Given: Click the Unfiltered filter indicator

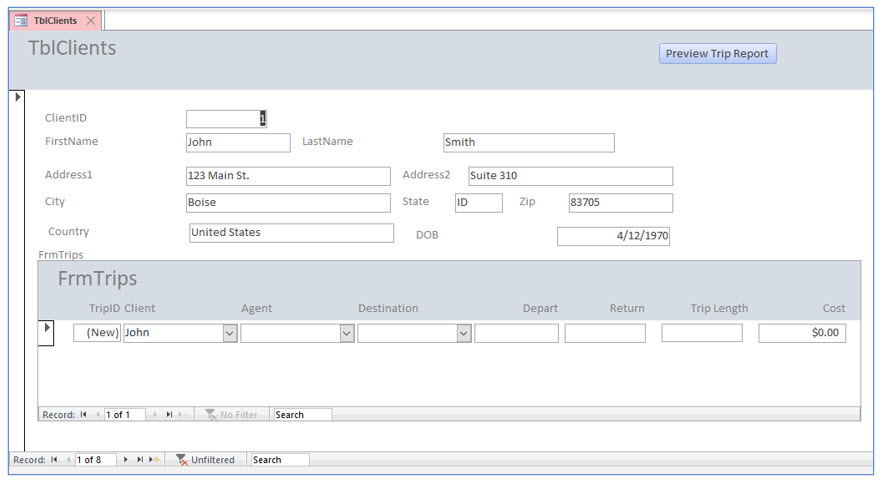Looking at the screenshot, I should (205, 460).
